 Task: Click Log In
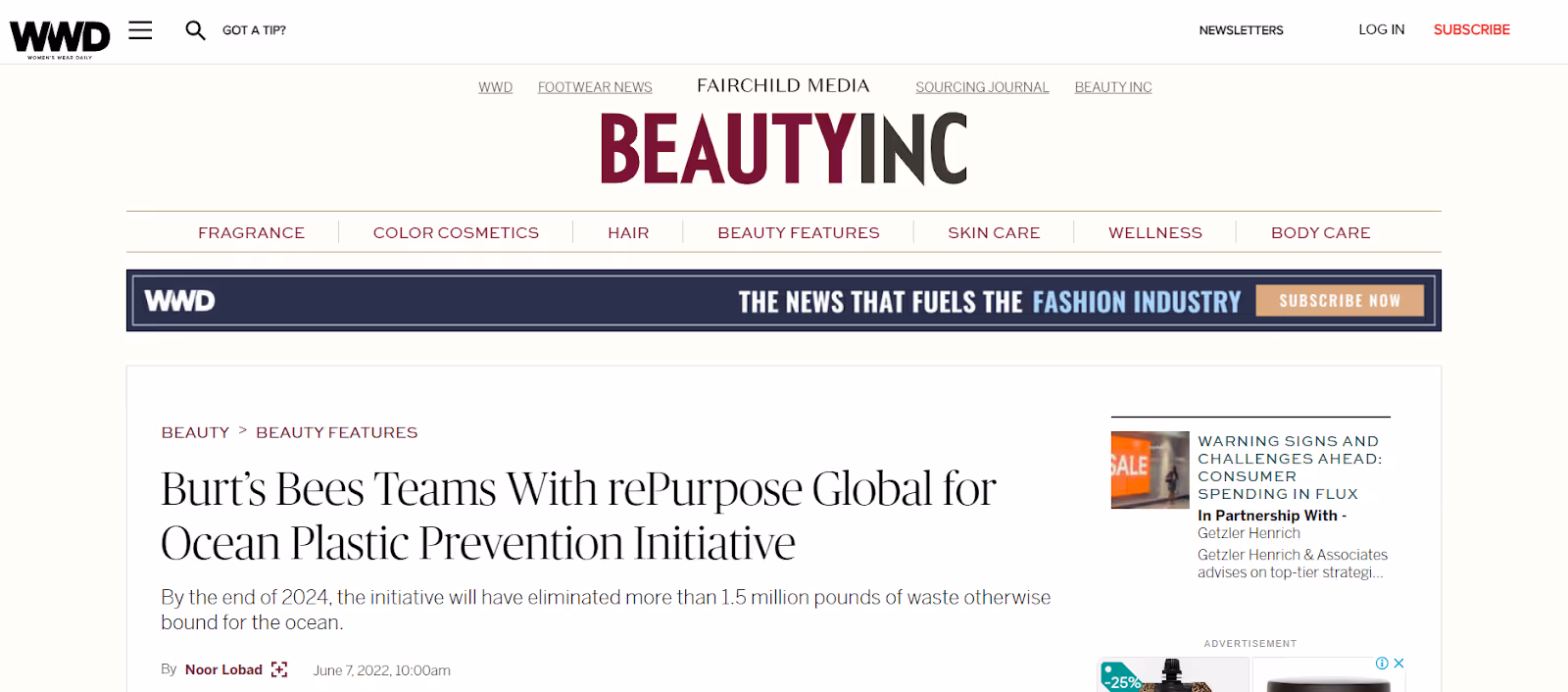click(x=1382, y=29)
